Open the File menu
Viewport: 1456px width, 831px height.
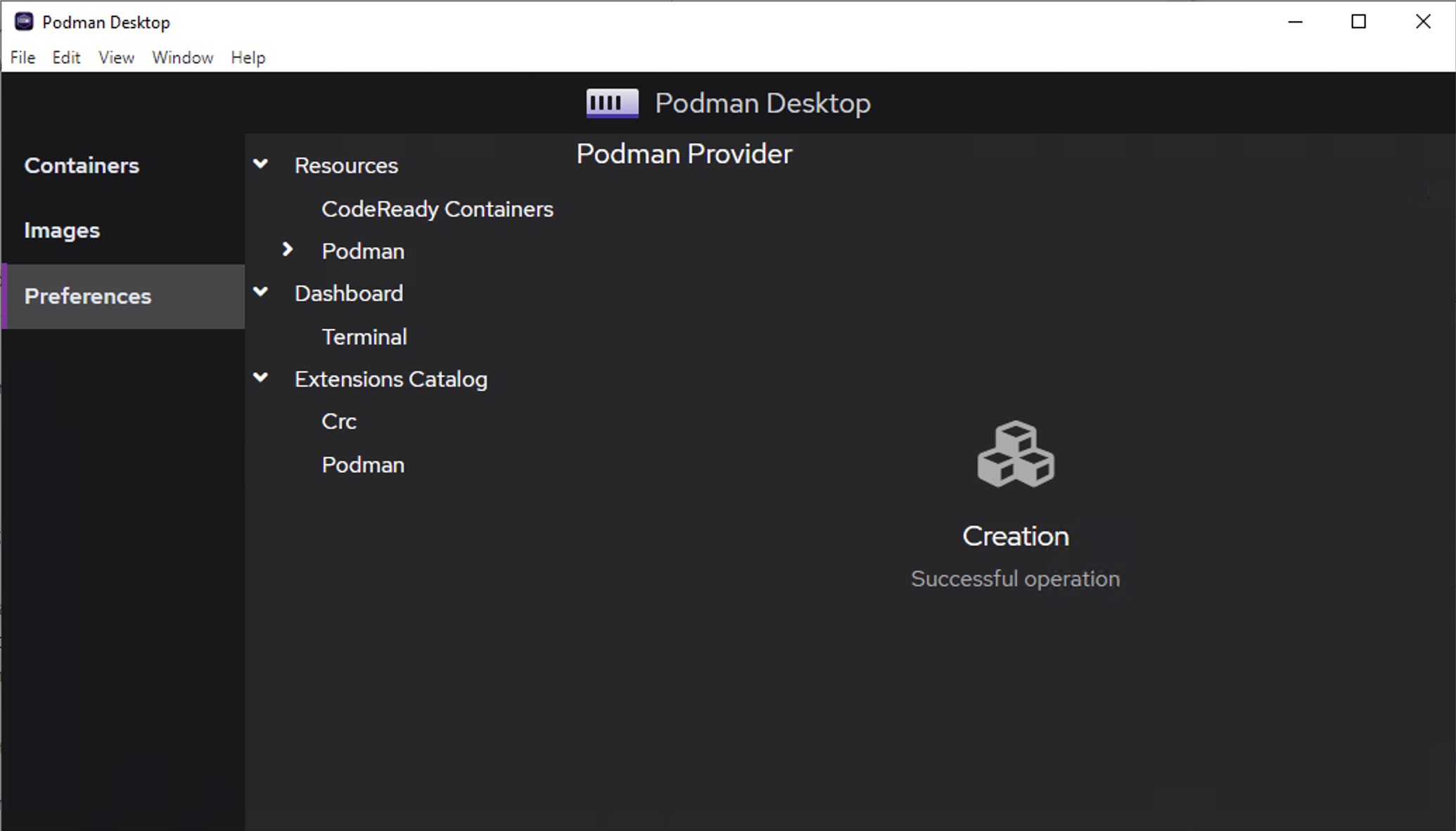(x=23, y=58)
